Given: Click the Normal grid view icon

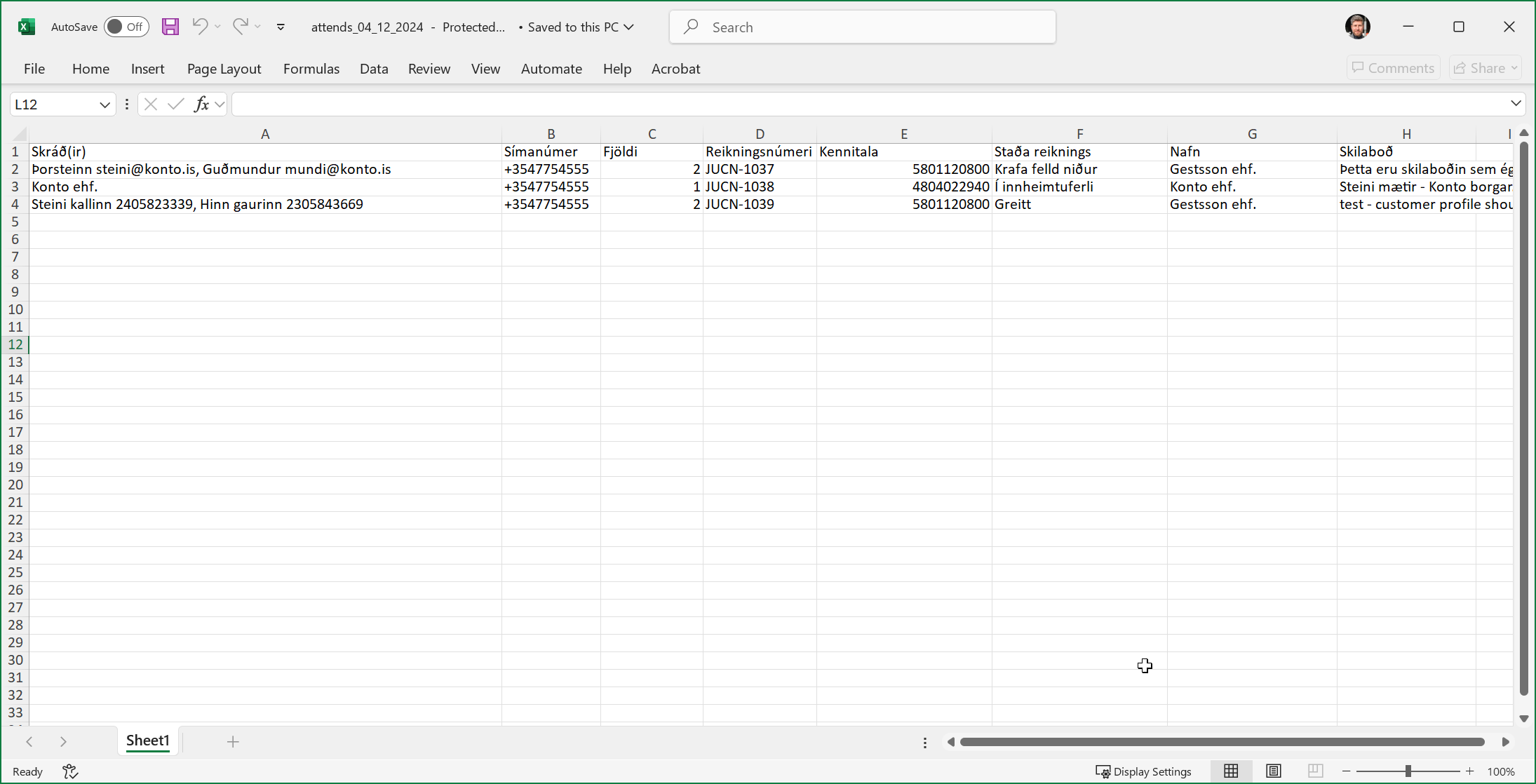Looking at the screenshot, I should tap(1231, 771).
